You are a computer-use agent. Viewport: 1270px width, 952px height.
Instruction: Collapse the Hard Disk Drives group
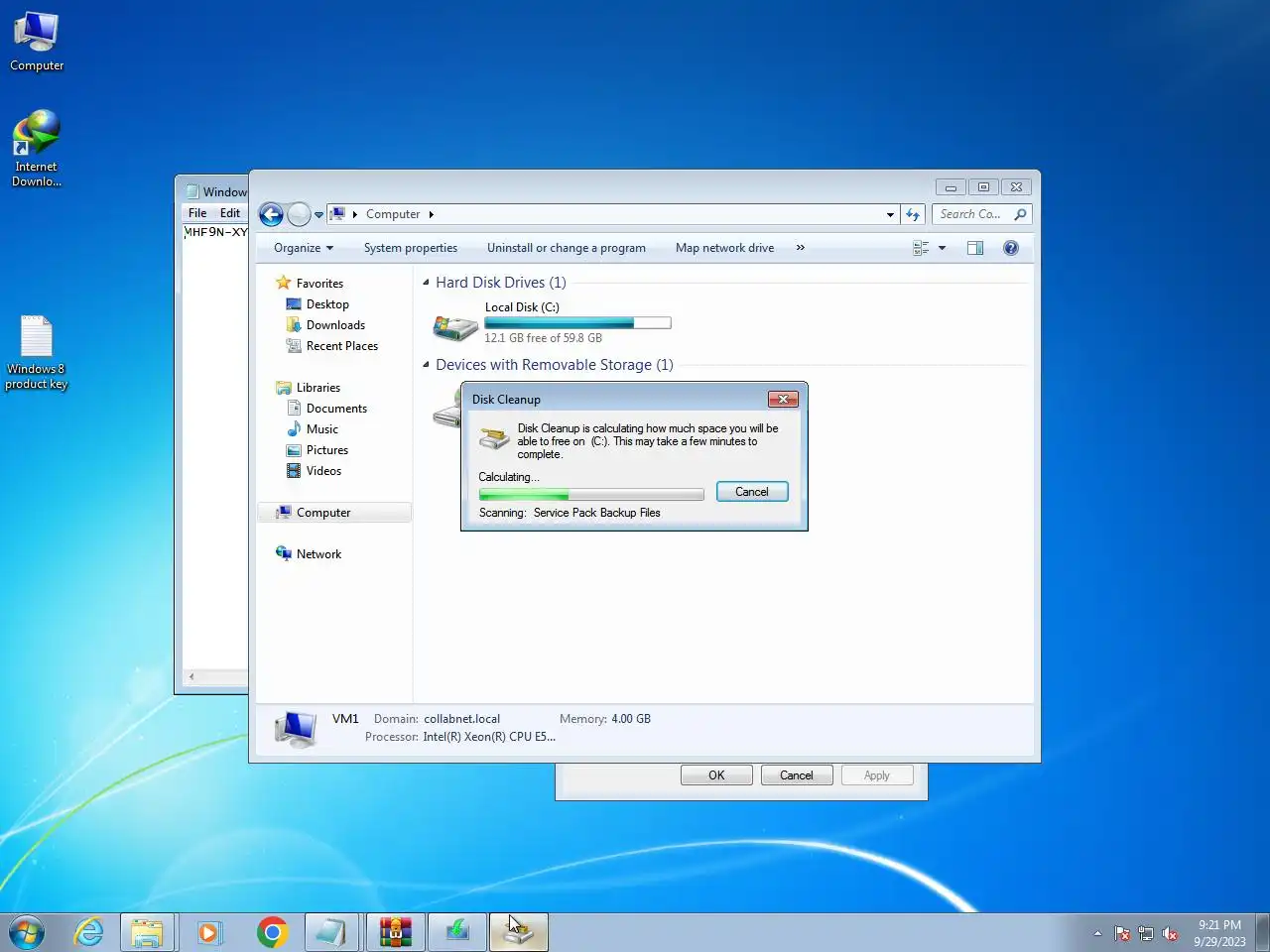tap(426, 283)
